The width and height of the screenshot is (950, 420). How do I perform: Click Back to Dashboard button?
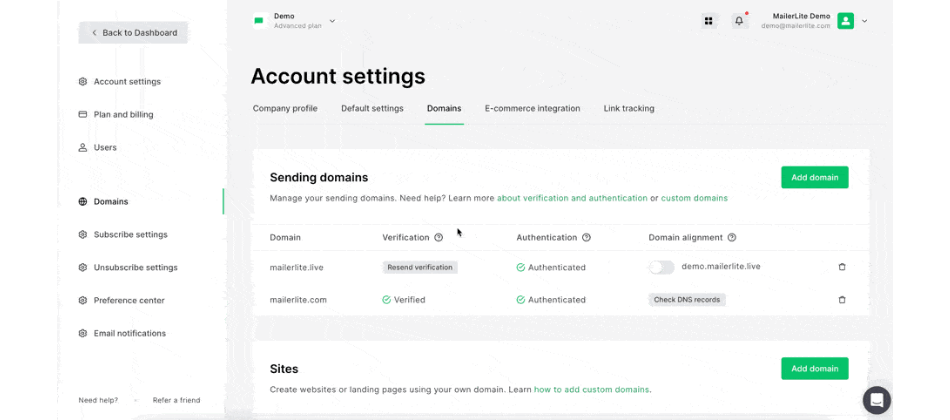click(x=133, y=33)
